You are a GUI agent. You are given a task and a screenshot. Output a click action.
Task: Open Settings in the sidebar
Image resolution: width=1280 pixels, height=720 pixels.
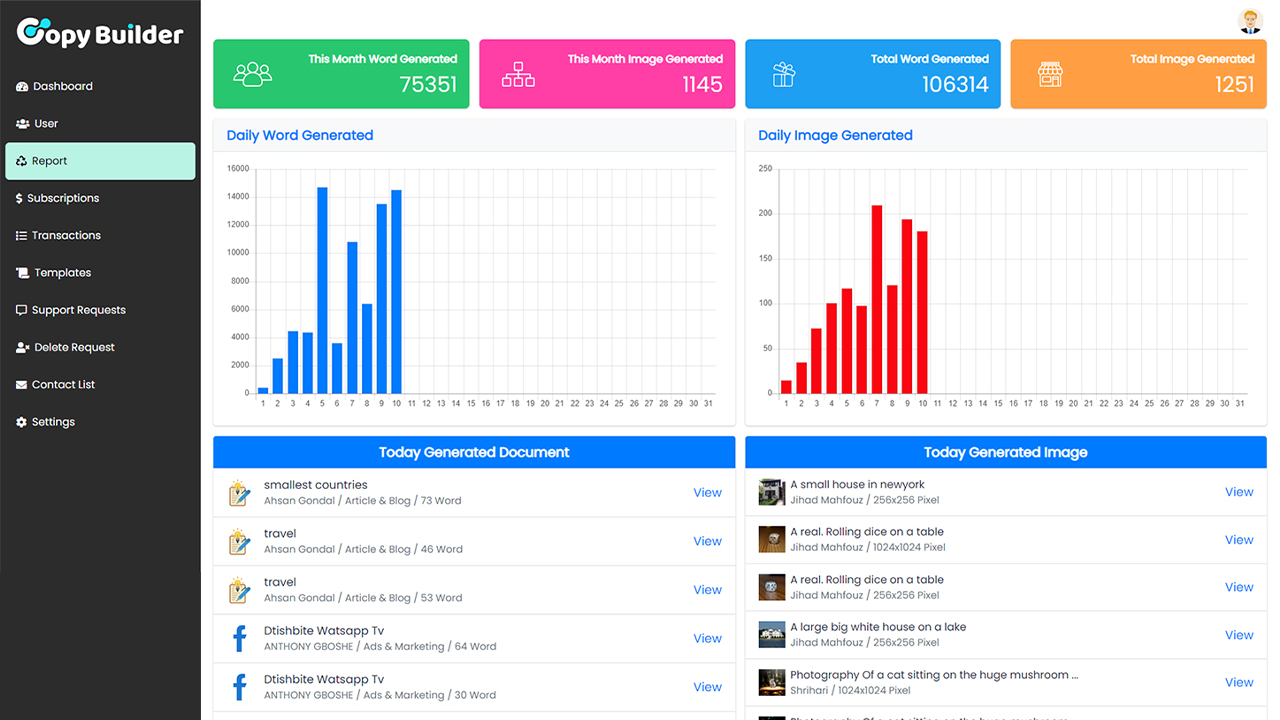pyautogui.click(x=53, y=422)
